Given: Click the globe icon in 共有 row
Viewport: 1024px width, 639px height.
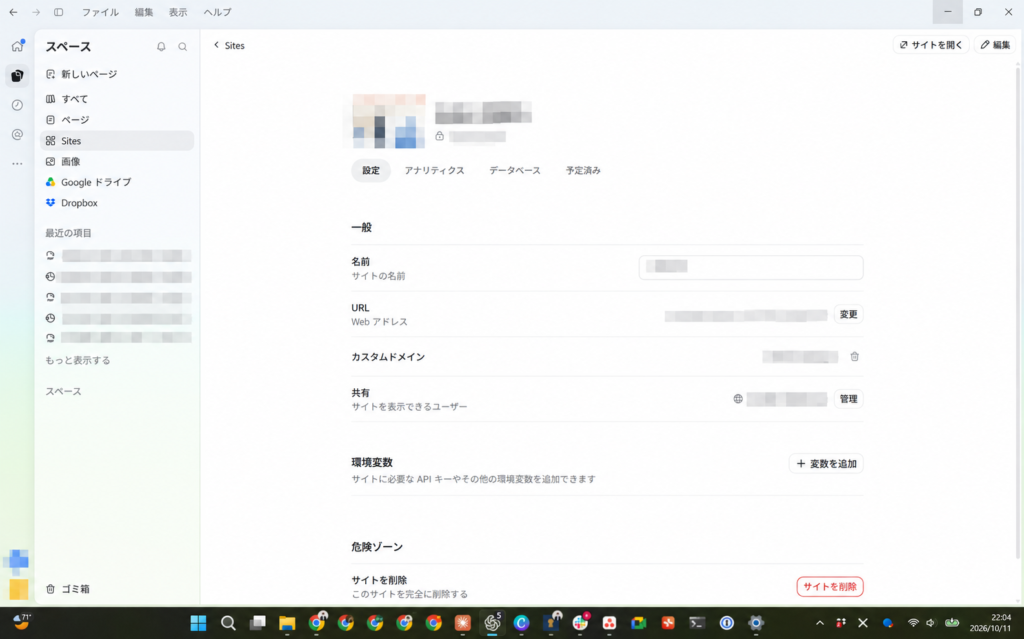Looking at the screenshot, I should click(x=738, y=399).
